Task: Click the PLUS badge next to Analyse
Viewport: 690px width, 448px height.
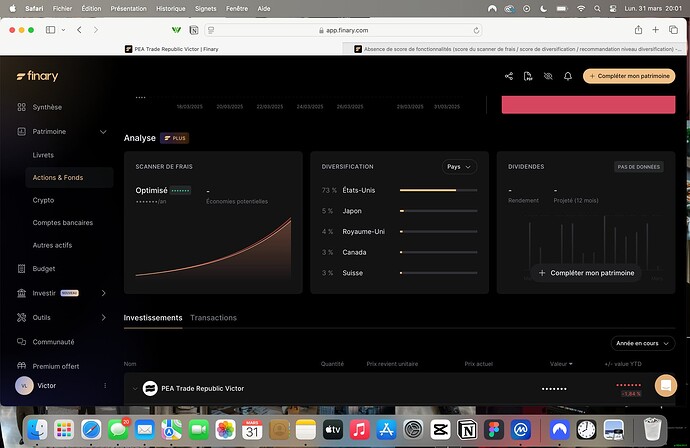Action: pos(175,138)
